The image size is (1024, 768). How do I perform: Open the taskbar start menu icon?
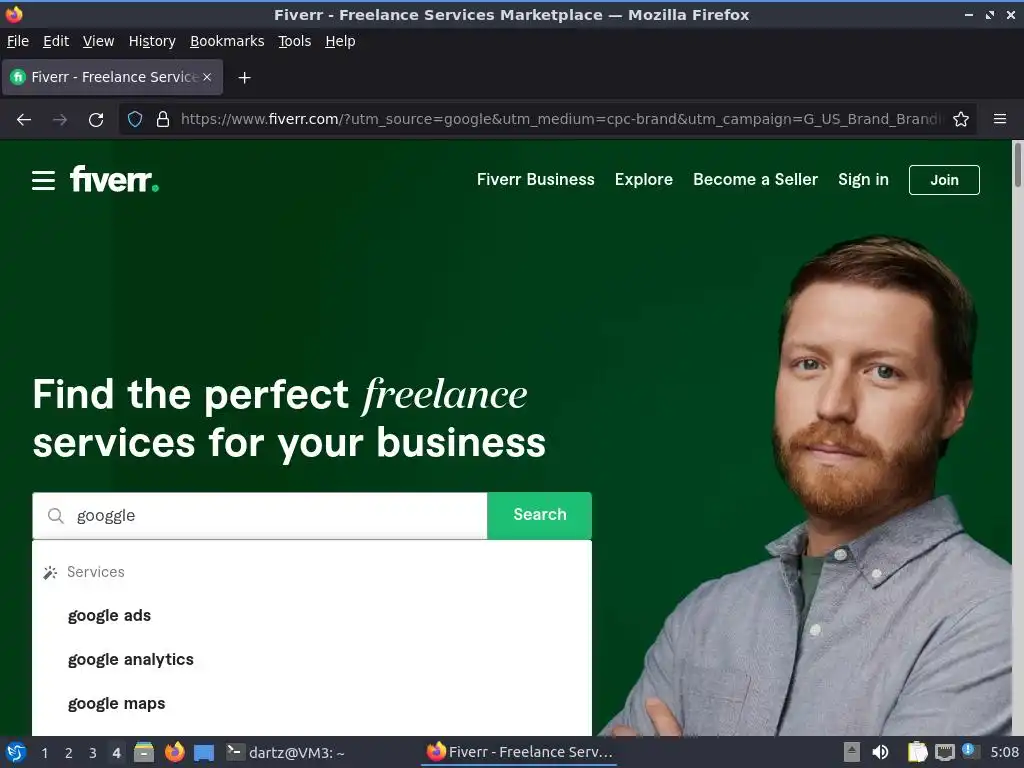coord(16,752)
